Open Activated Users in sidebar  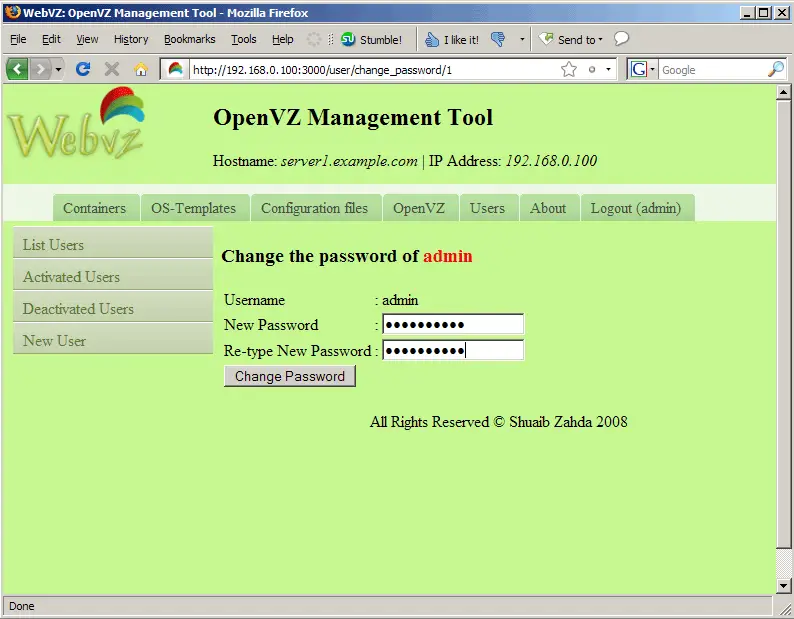point(113,277)
